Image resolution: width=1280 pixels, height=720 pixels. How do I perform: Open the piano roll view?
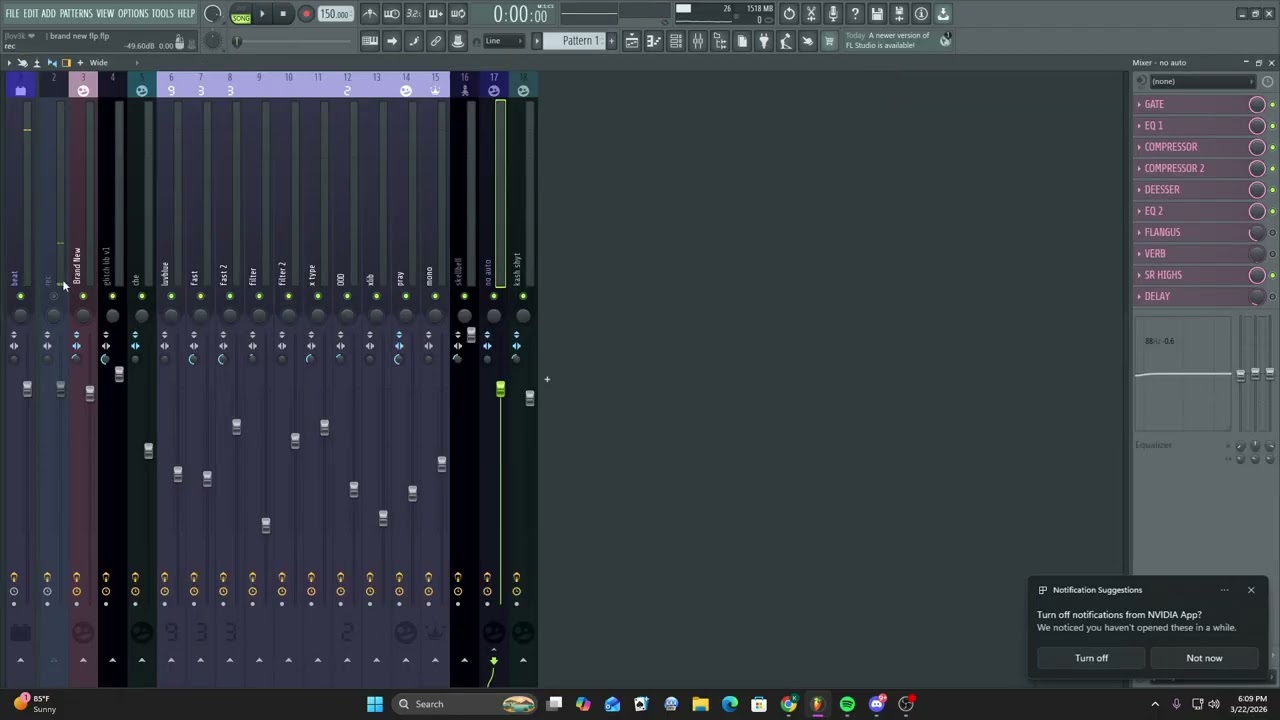[654, 41]
